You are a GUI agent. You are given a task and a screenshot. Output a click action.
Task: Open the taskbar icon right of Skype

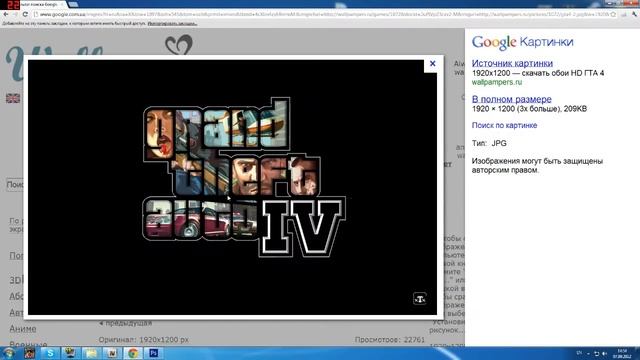[70, 353]
